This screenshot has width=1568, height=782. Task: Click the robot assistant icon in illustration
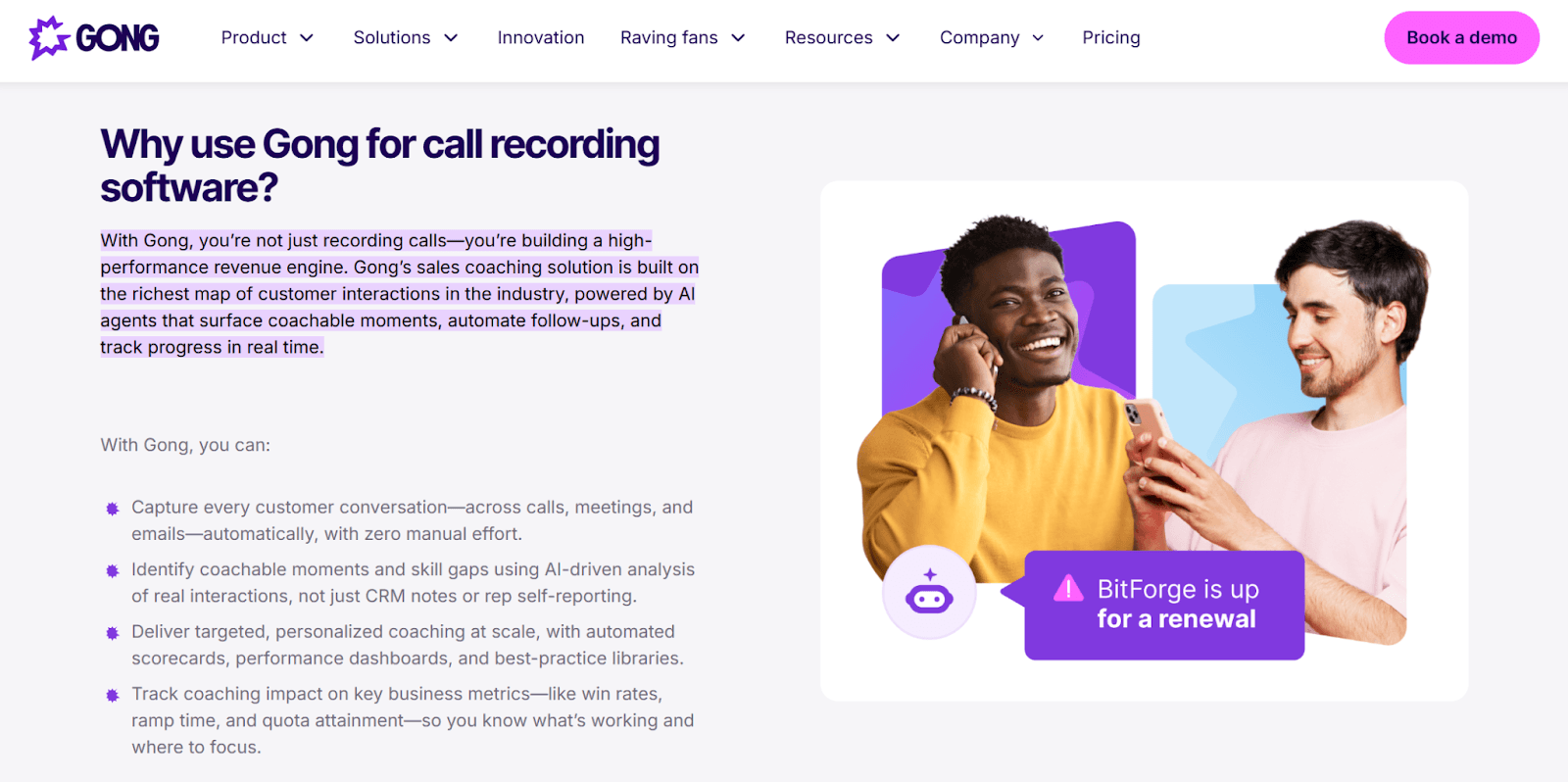click(929, 593)
